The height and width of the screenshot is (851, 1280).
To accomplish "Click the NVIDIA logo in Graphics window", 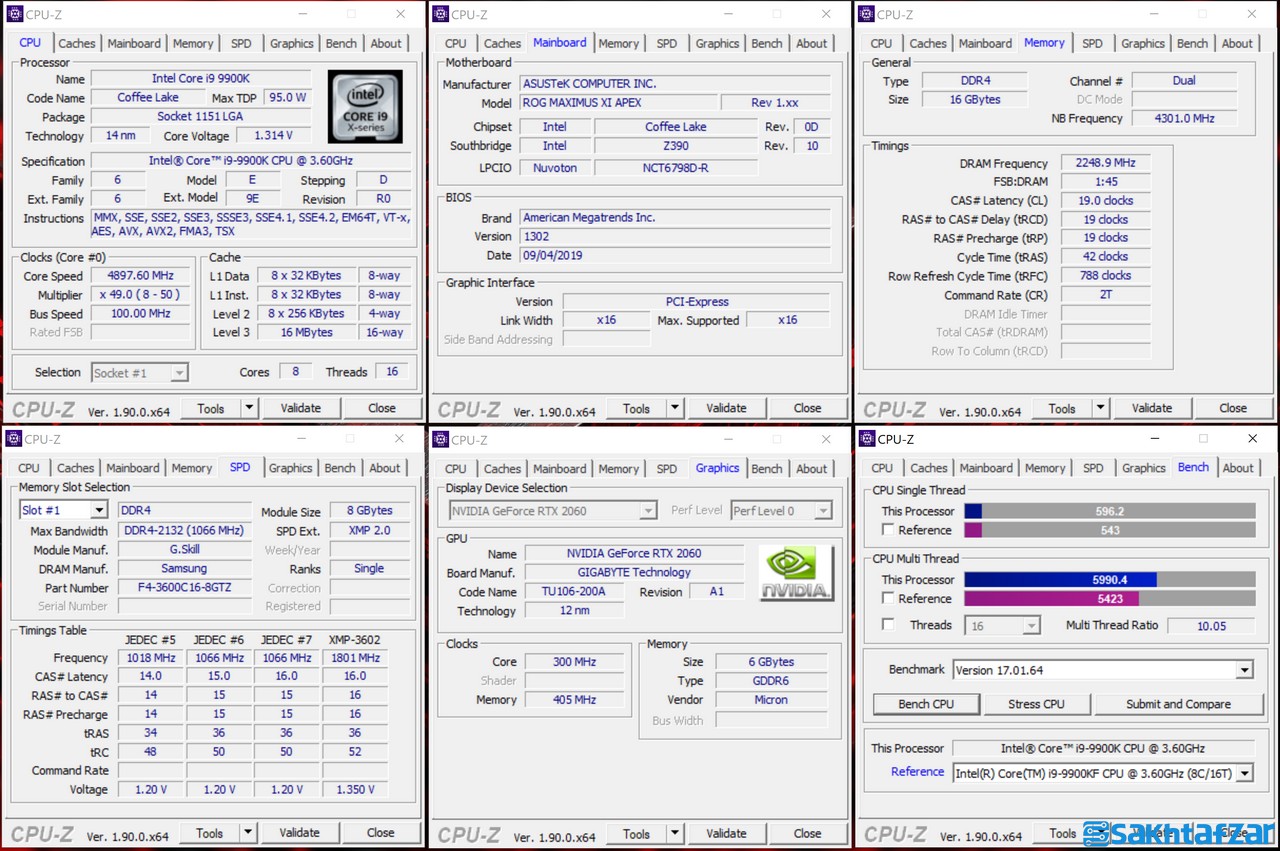I will click(x=796, y=574).
